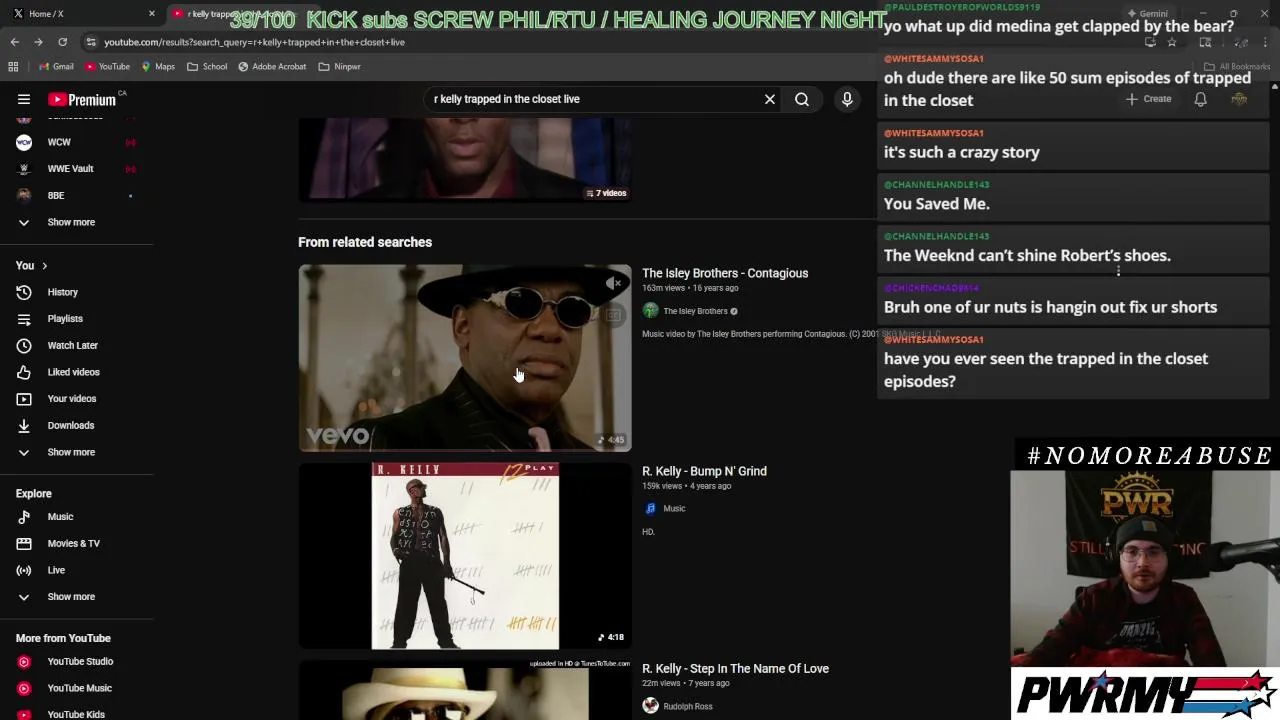The height and width of the screenshot is (720, 1280).
Task: Open The Isley Brothers channel avatar
Action: (x=650, y=311)
